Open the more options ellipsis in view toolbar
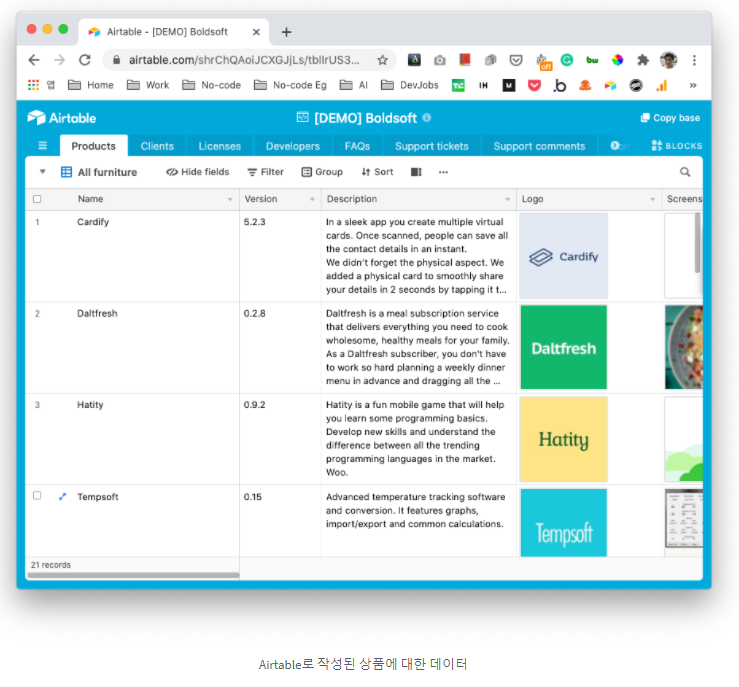 [x=443, y=172]
